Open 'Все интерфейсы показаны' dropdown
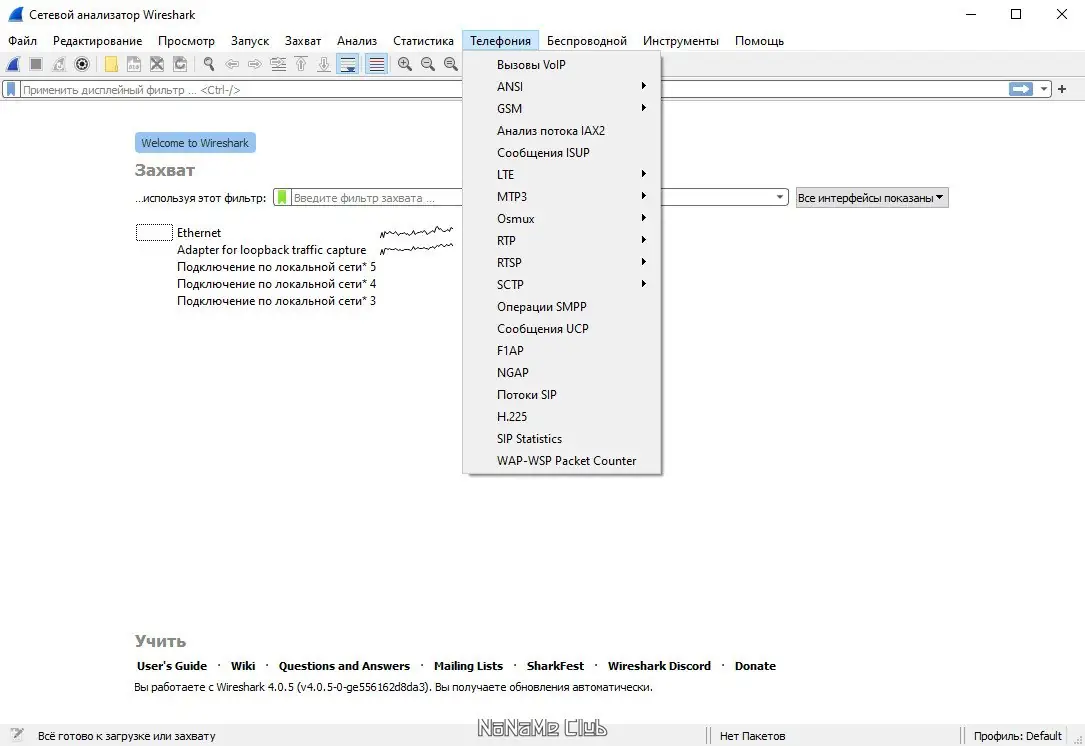Image resolution: width=1085 pixels, height=746 pixels. click(872, 198)
